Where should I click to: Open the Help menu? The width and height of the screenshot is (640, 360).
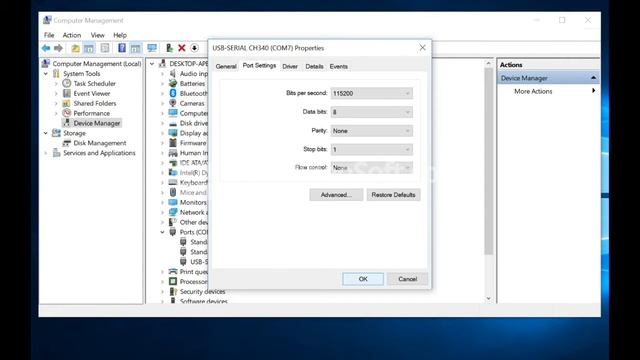[120, 35]
